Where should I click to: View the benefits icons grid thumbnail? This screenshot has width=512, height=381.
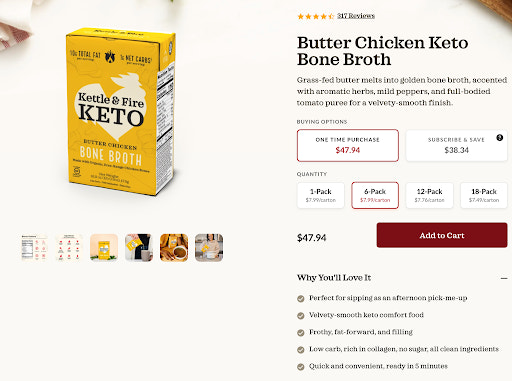point(69,248)
